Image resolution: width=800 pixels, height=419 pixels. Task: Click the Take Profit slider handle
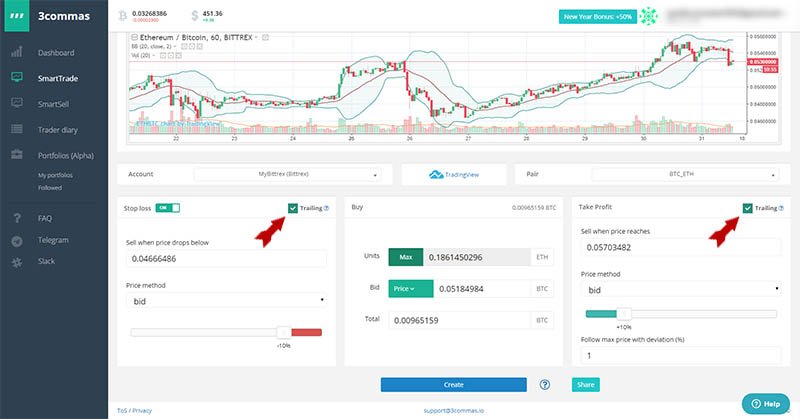click(x=624, y=313)
